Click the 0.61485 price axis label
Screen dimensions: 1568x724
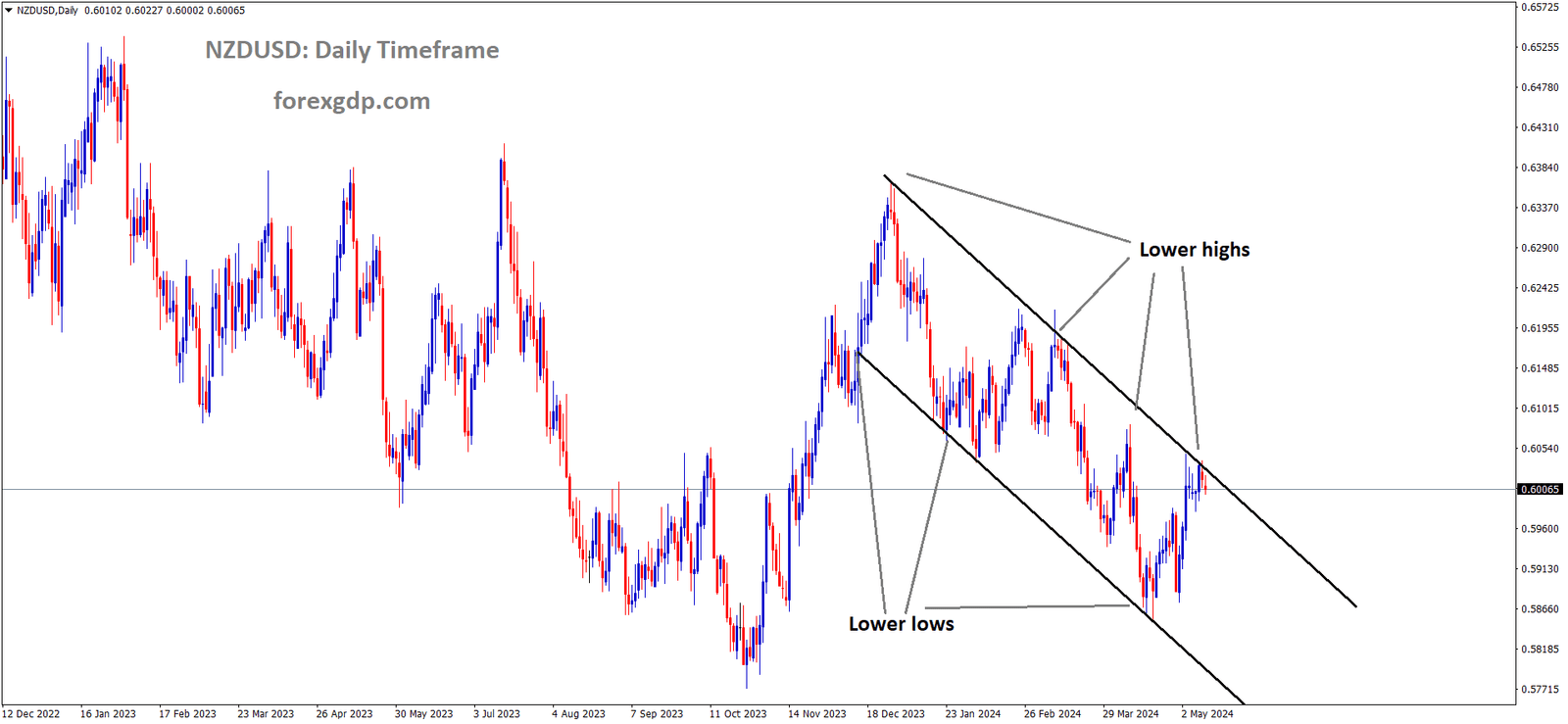coord(1540,368)
